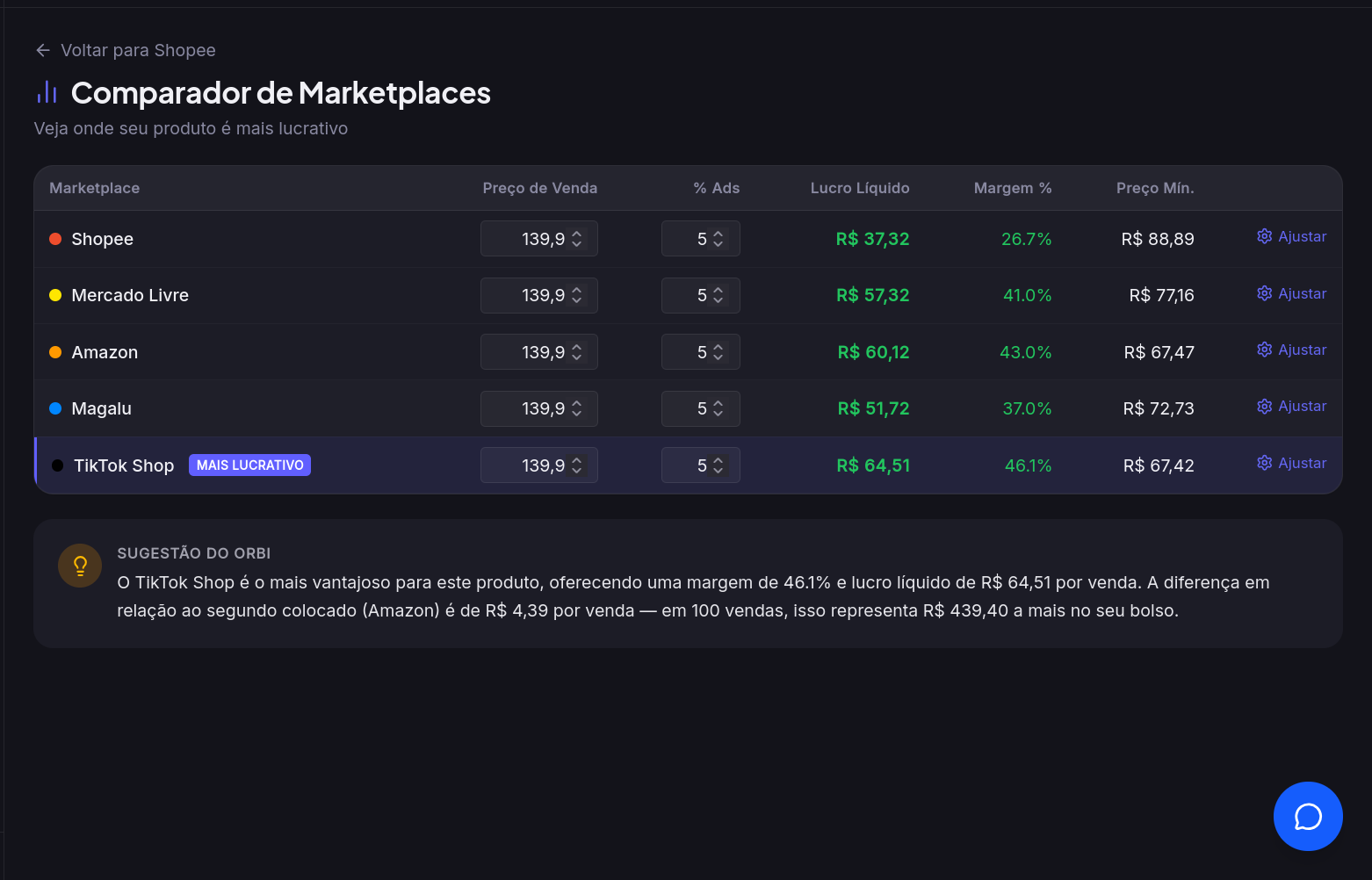Click the gear icon in Mercado Livre row

[x=1264, y=293]
